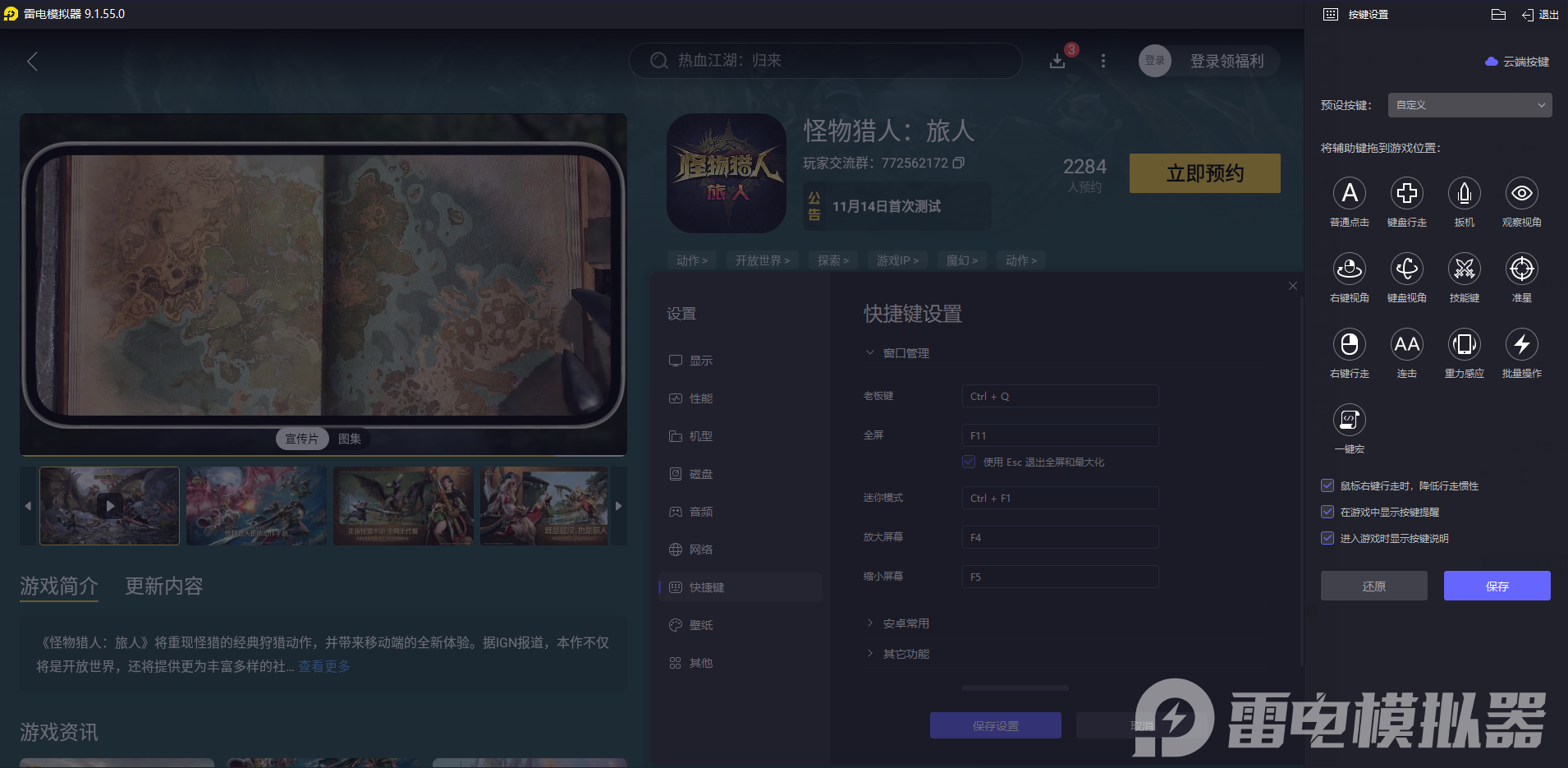Click the 立即预约 pre-register button
The height and width of the screenshot is (768, 1568).
pos(1204,173)
